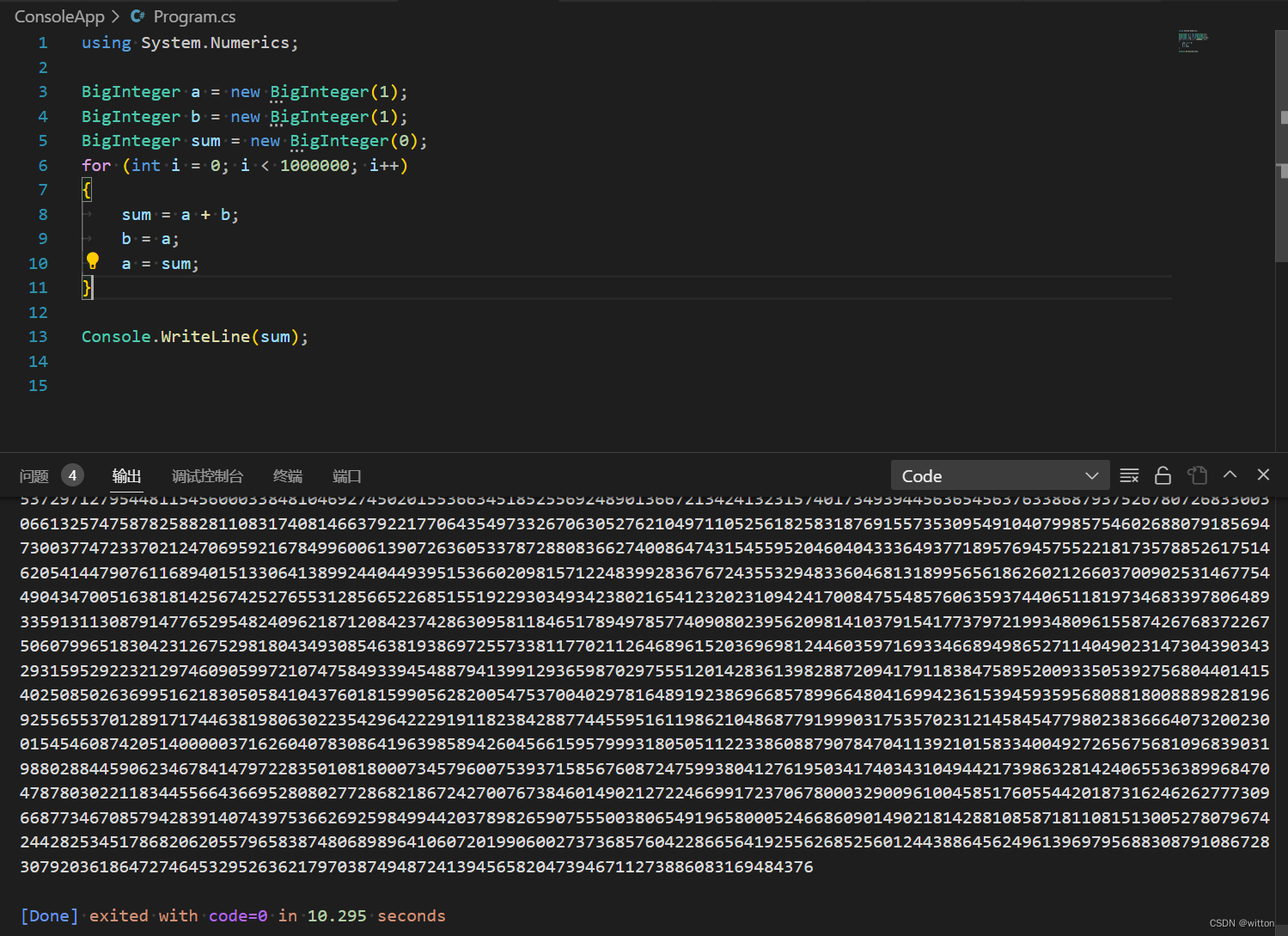Image resolution: width=1288 pixels, height=936 pixels.
Task: Click the Console.WriteLine(sum) code line
Action: (x=194, y=337)
